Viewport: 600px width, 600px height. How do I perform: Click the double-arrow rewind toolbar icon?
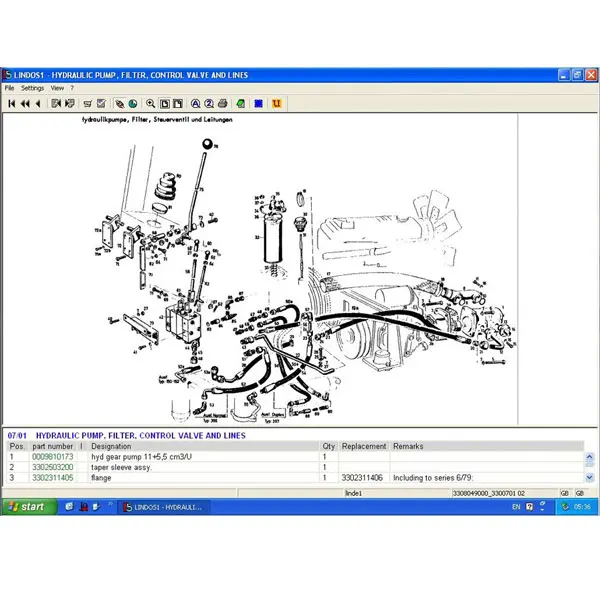pyautogui.click(x=25, y=104)
